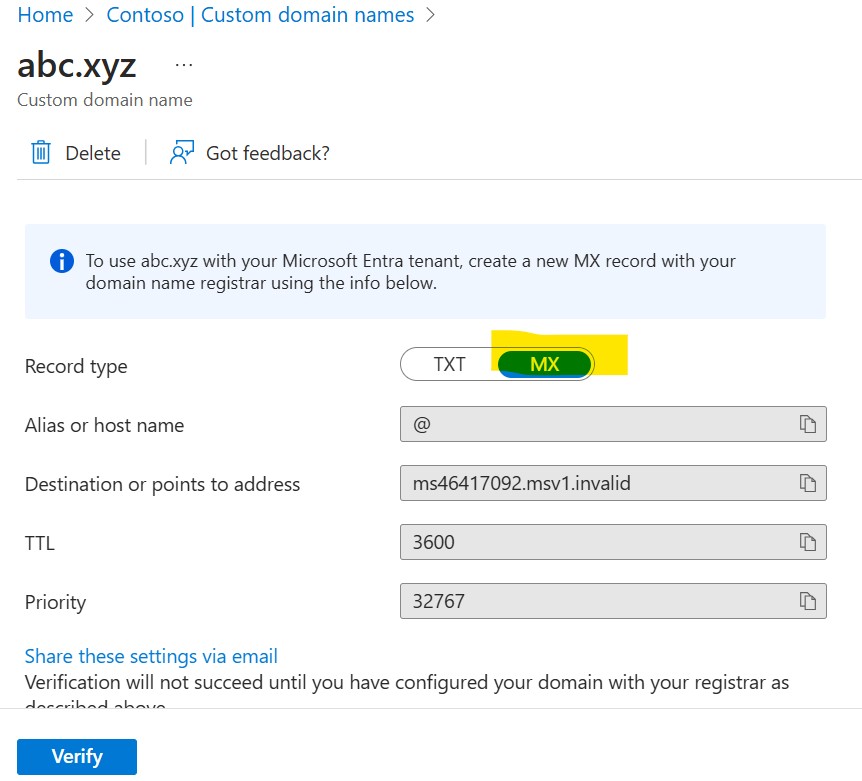862x781 pixels.
Task: Click the Delete trash can icon
Action: pos(41,152)
